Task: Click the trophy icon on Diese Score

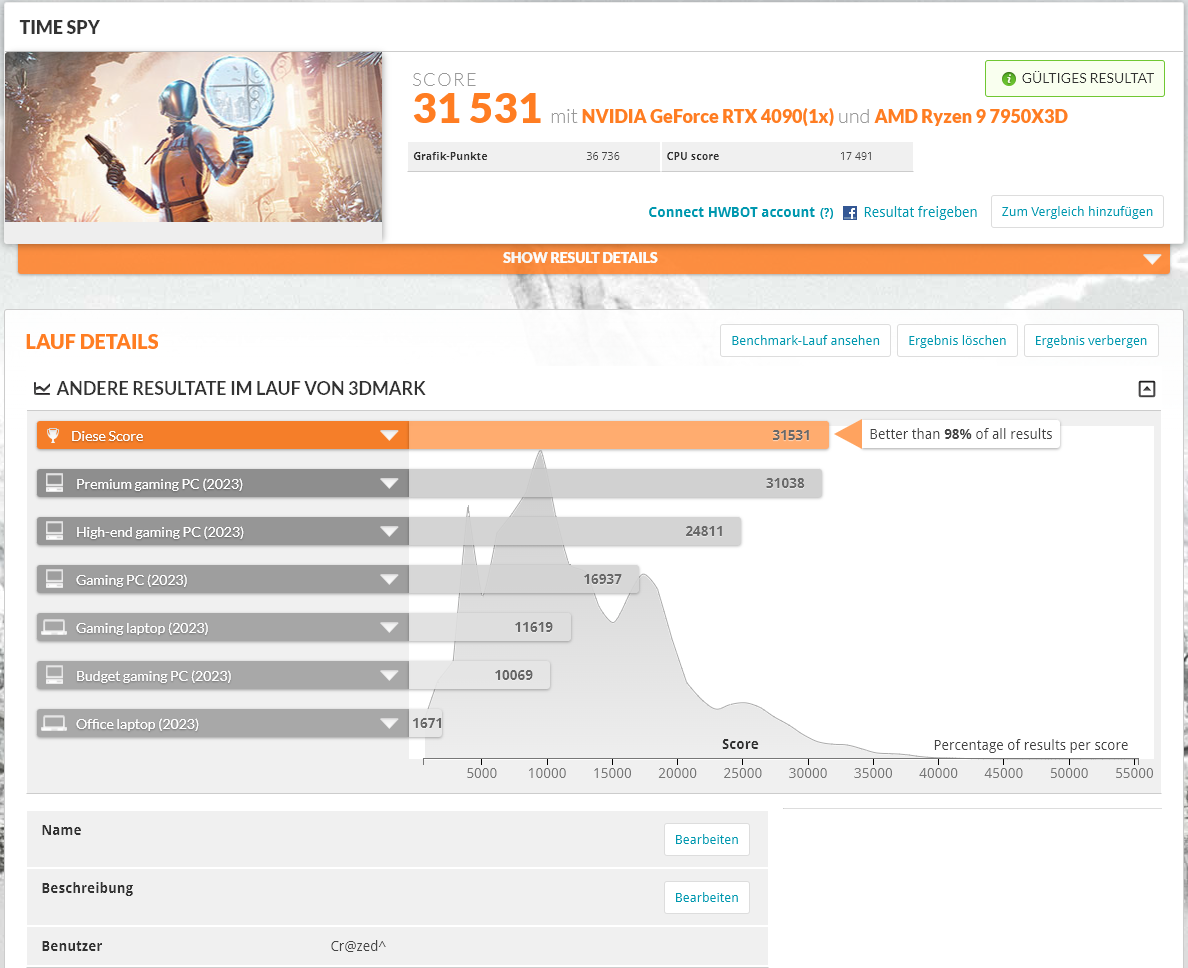Action: coord(53,436)
